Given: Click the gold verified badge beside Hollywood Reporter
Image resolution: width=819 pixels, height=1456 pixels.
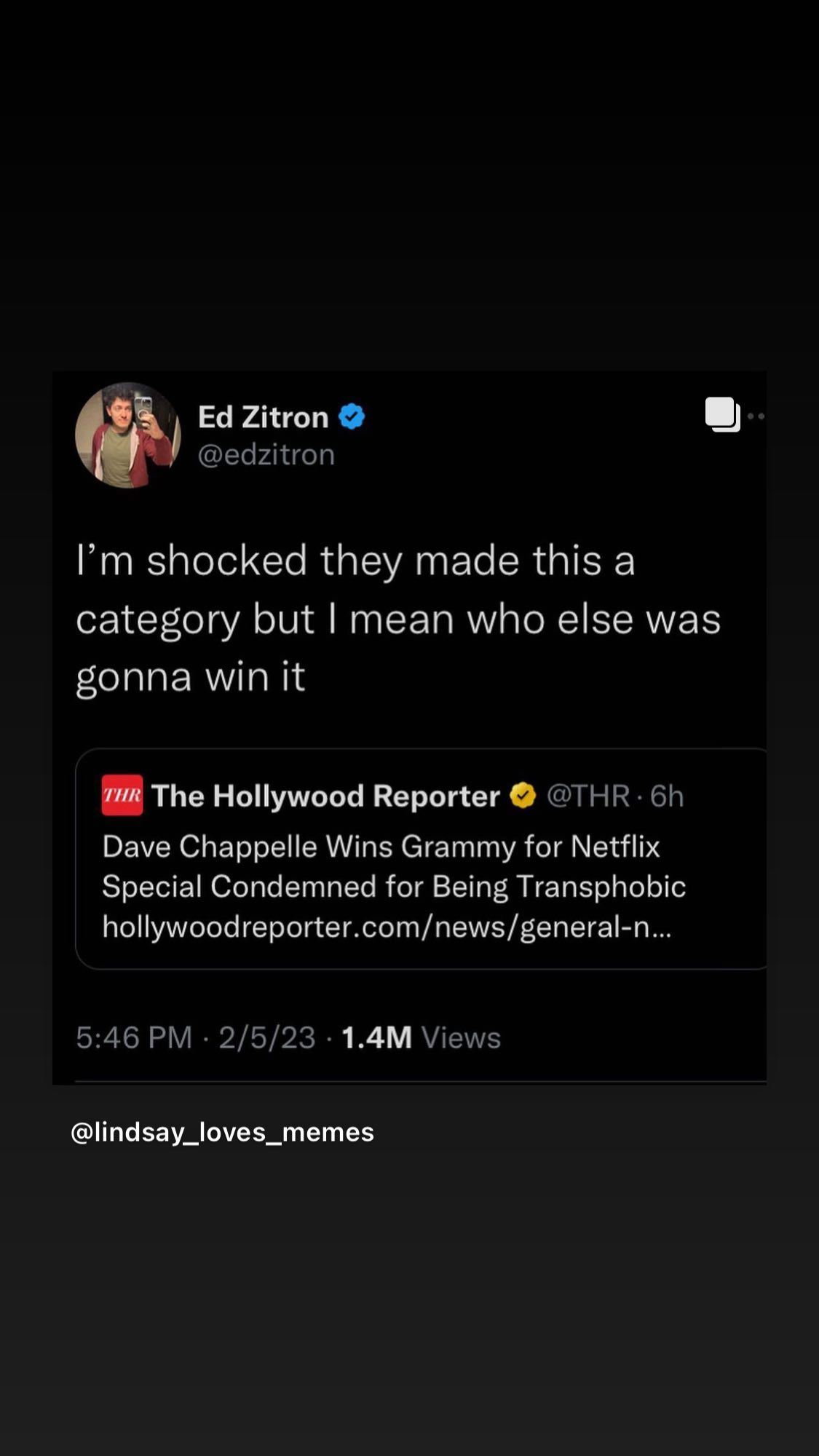Looking at the screenshot, I should pos(523,796).
